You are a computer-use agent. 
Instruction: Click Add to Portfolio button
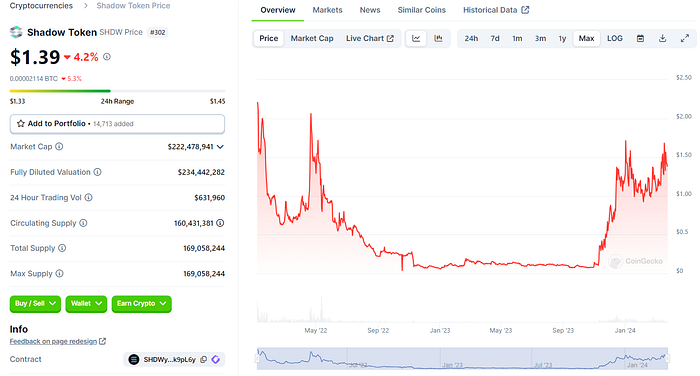(x=117, y=124)
